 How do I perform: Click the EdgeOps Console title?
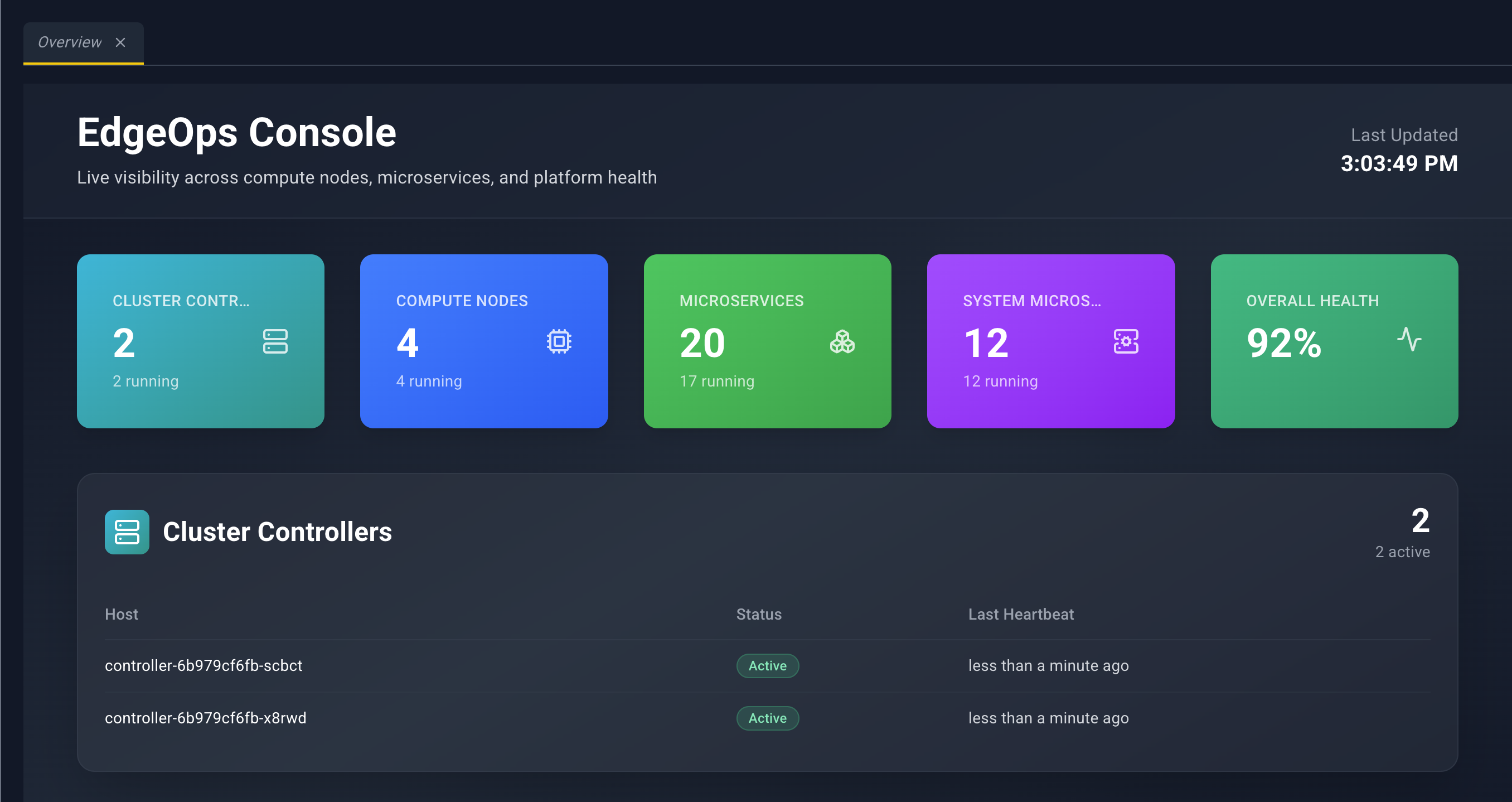point(236,133)
